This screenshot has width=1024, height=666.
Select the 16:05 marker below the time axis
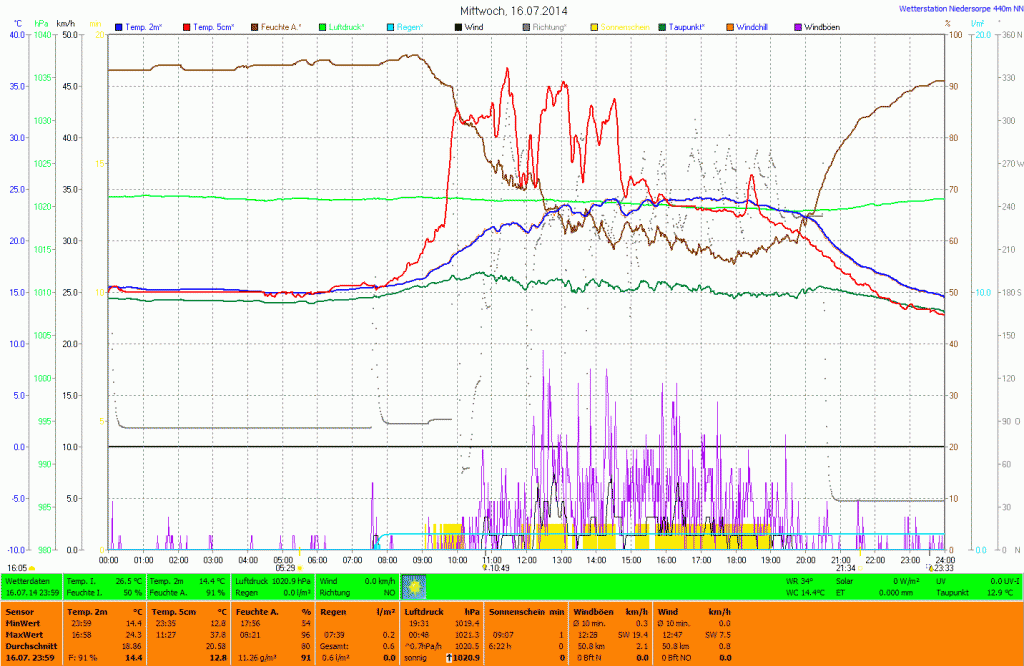click(x=20, y=567)
